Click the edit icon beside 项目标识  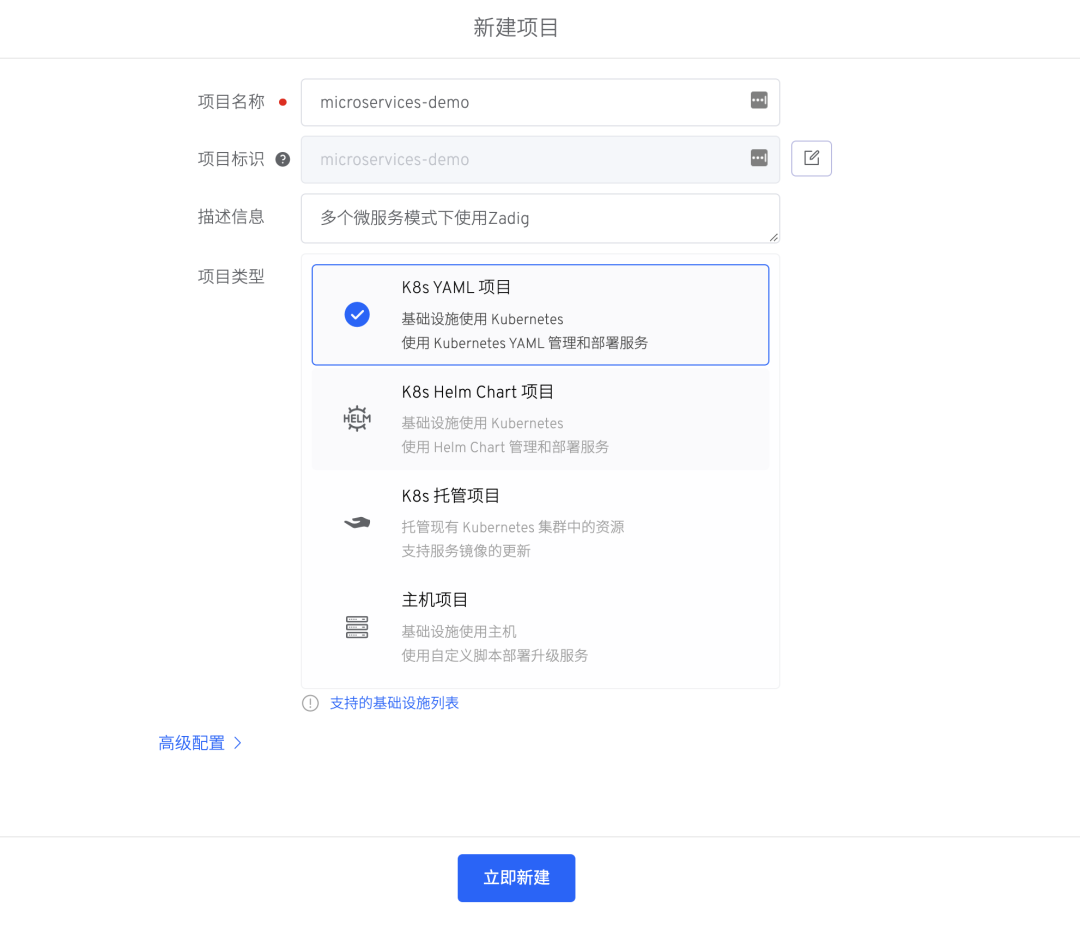811,158
